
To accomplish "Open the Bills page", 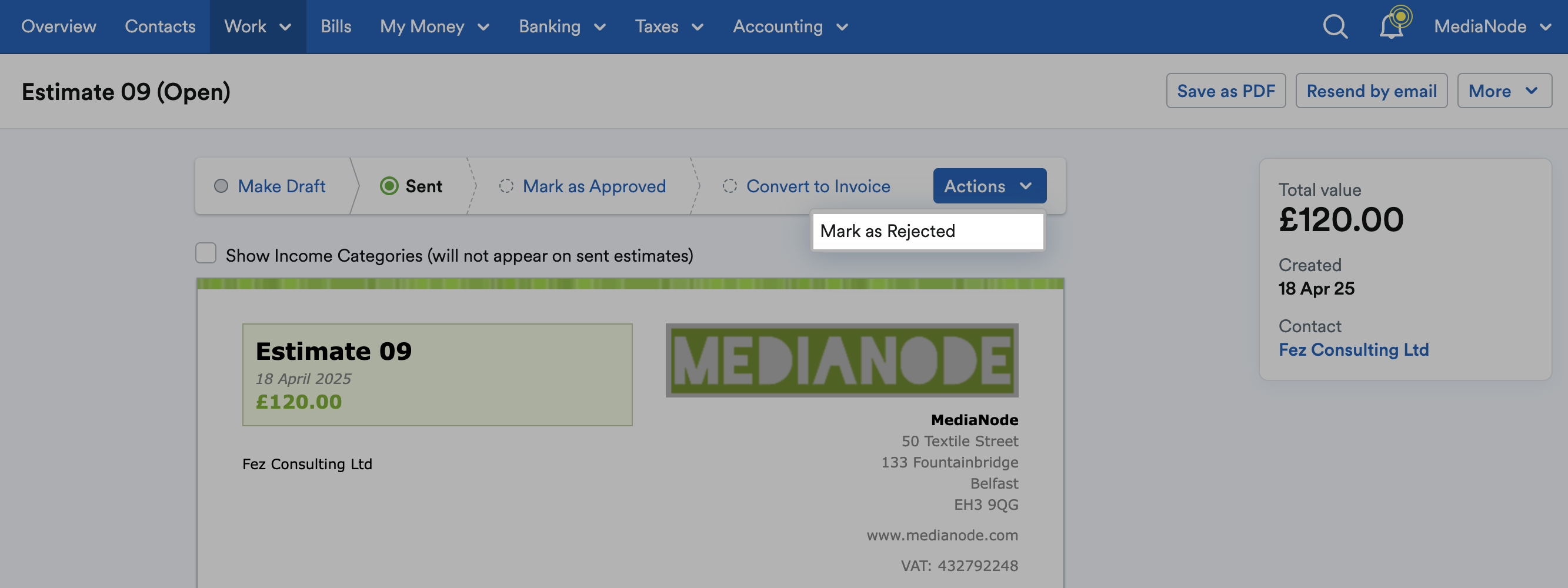I will point(336,27).
